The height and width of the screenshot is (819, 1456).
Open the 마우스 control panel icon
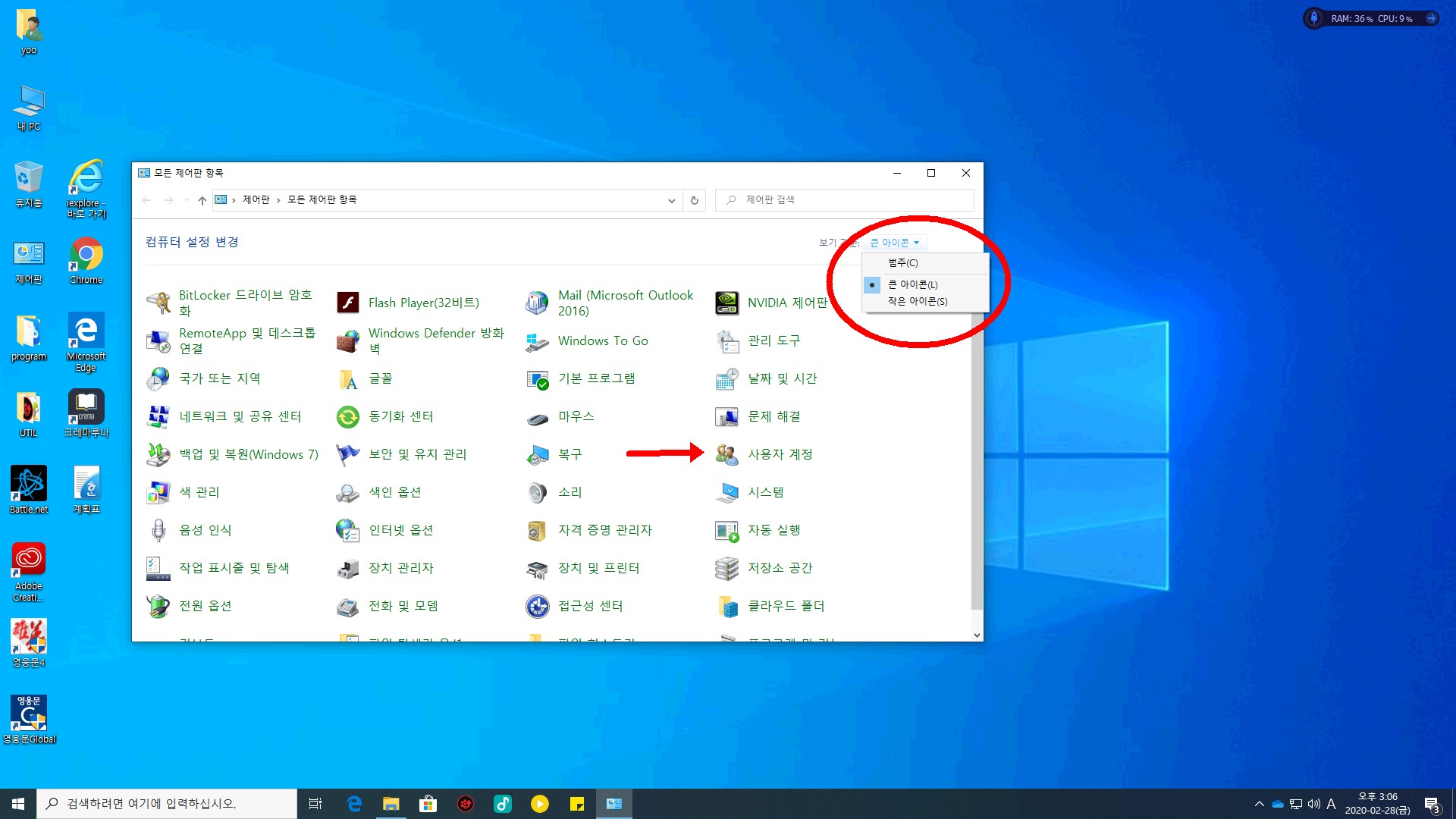538,417
